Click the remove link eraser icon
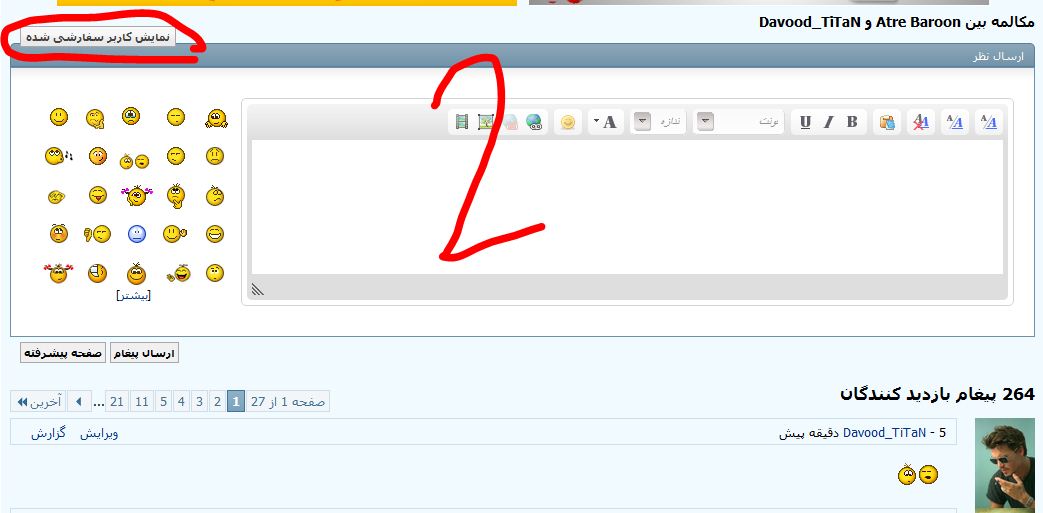 coord(510,122)
